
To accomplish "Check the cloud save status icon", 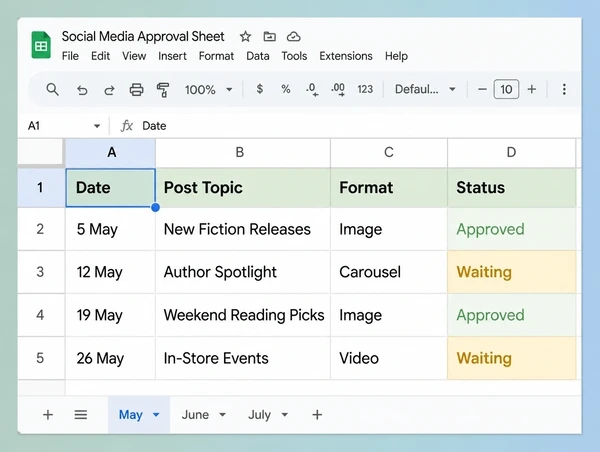I will [x=293, y=37].
